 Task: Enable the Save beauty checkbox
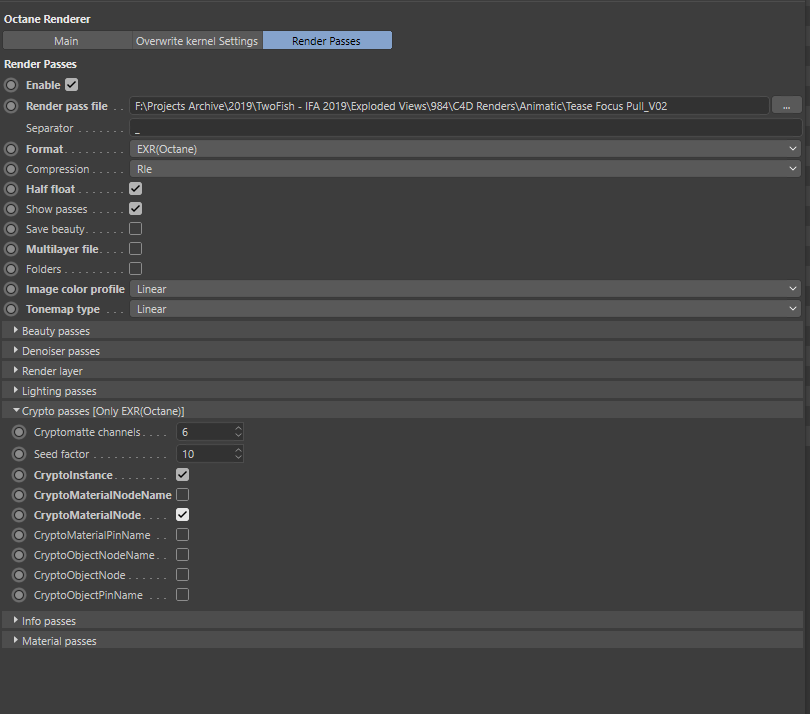[136, 229]
